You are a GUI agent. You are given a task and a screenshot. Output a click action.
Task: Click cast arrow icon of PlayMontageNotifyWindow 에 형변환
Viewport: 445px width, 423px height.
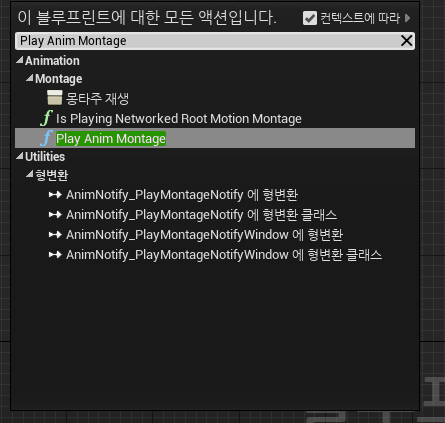(55, 234)
